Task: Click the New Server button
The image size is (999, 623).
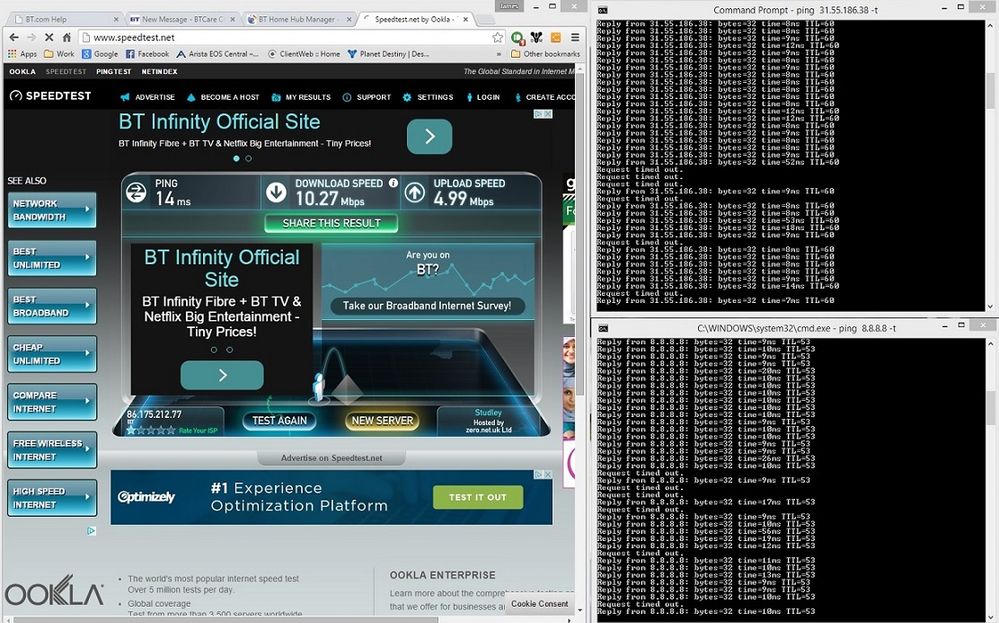Action: pyautogui.click(x=382, y=420)
